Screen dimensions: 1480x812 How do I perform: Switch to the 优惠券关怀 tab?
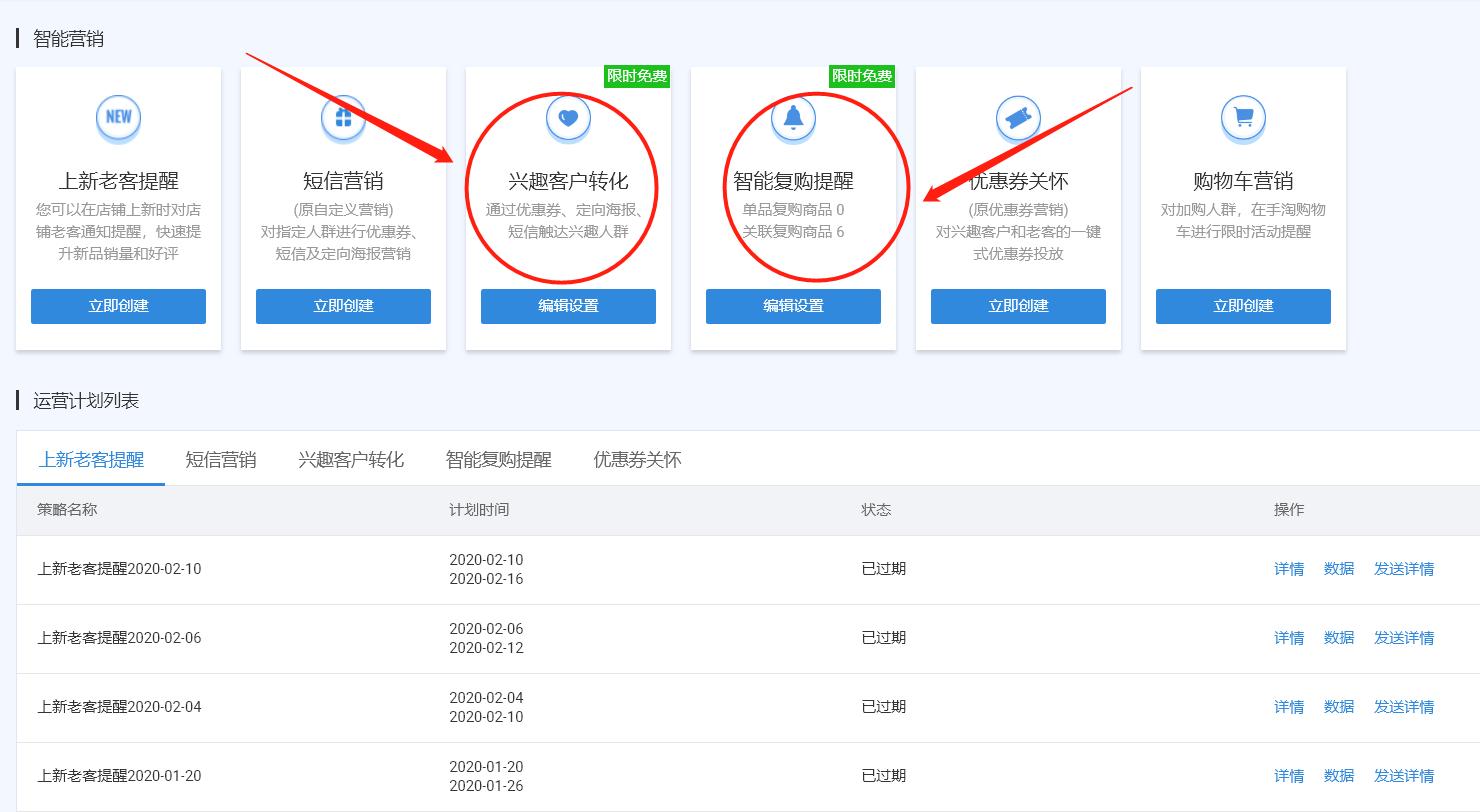[637, 460]
